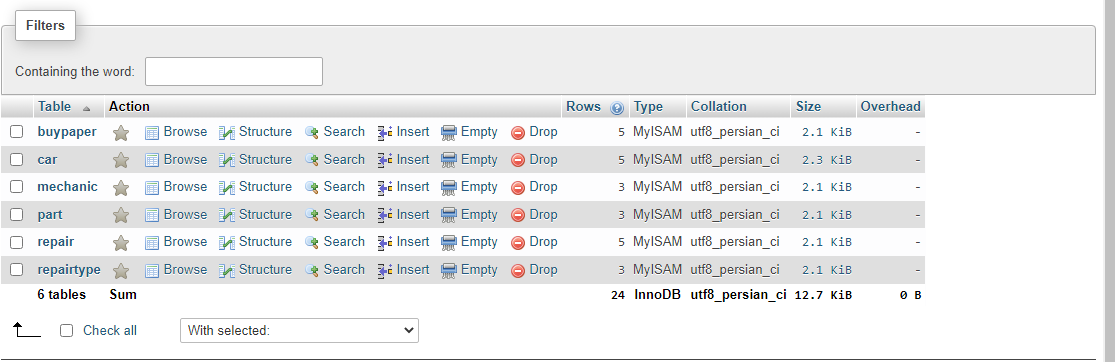Click the Search icon for part

tap(311, 215)
